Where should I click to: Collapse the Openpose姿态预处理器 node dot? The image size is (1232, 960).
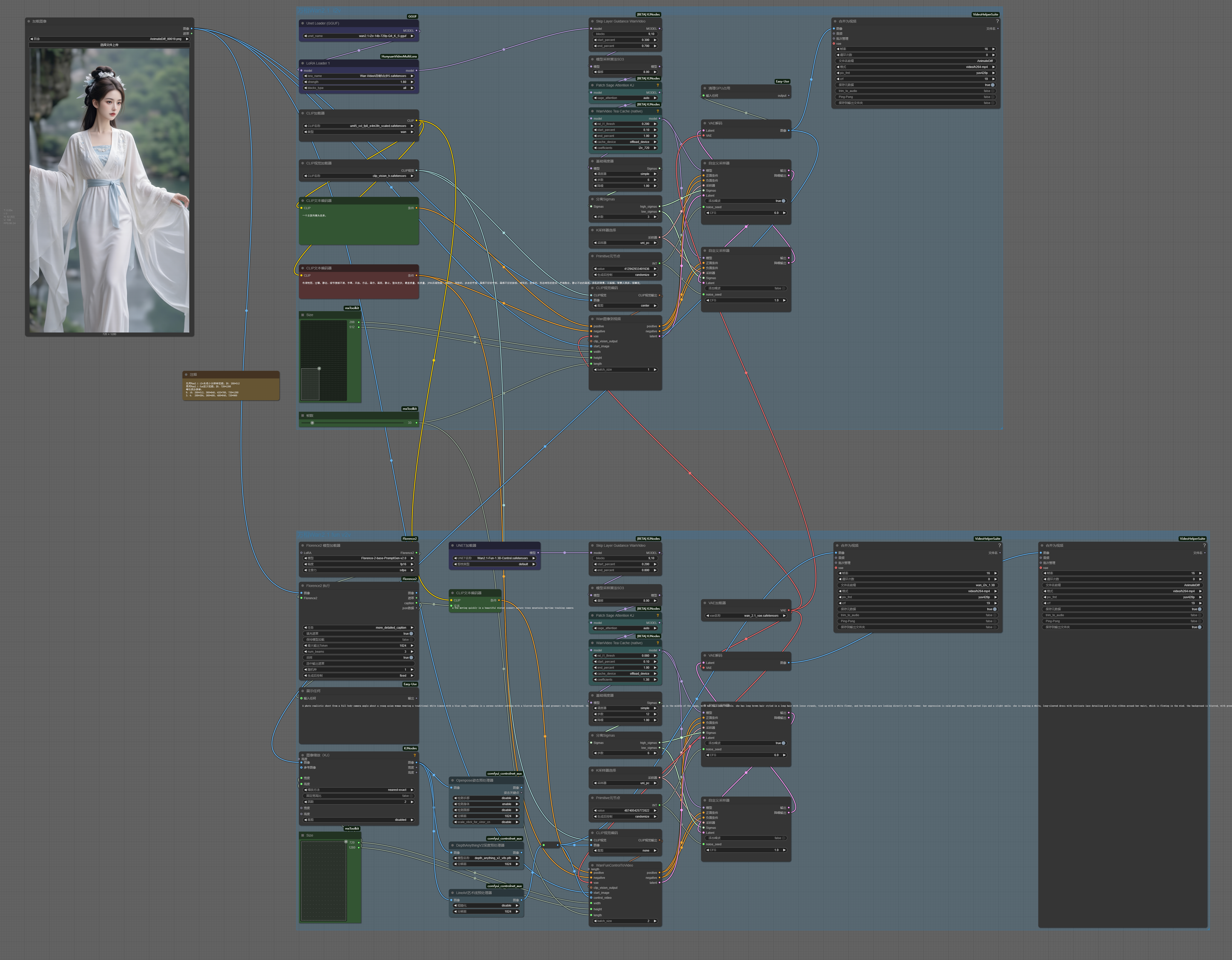coord(452,781)
